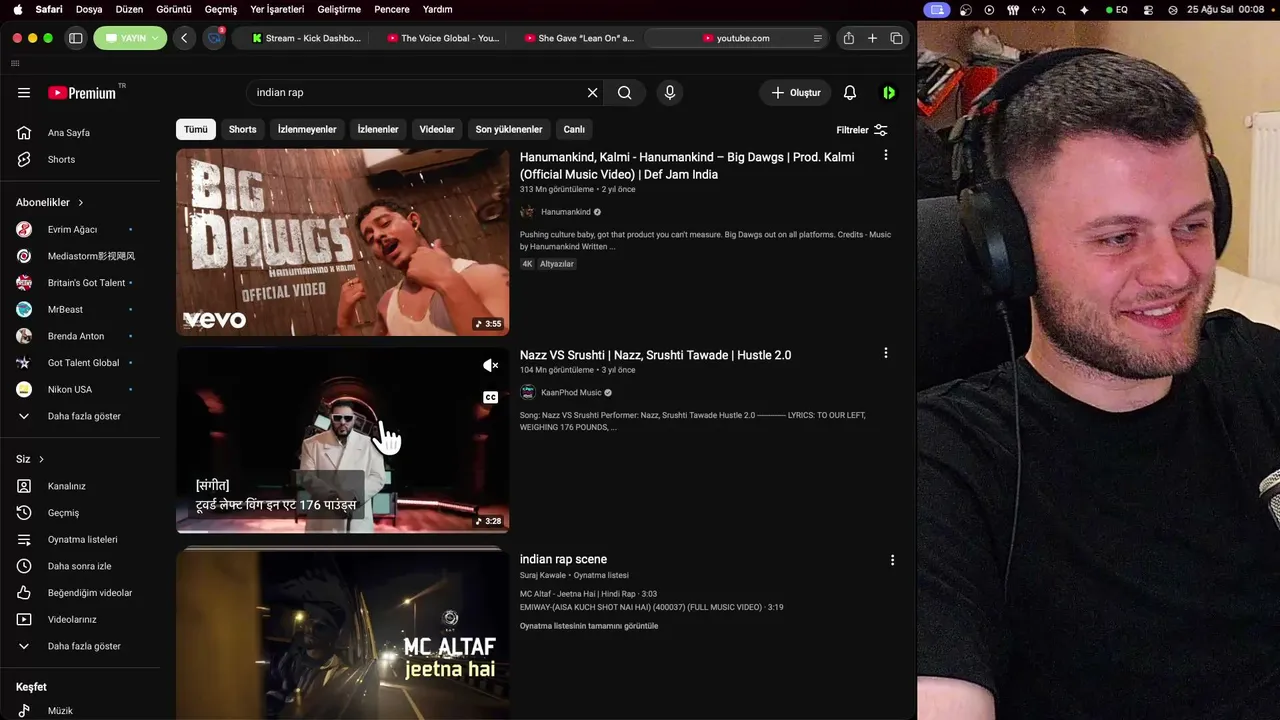Click the youtube.com address bar

pos(736,38)
